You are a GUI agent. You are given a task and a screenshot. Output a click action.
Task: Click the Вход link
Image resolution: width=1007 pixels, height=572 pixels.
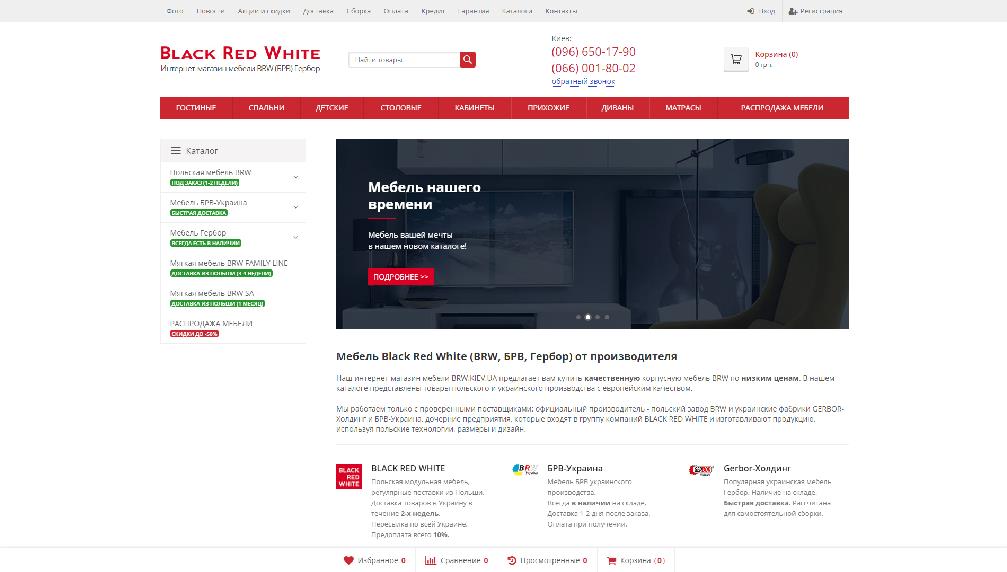[x=767, y=11]
